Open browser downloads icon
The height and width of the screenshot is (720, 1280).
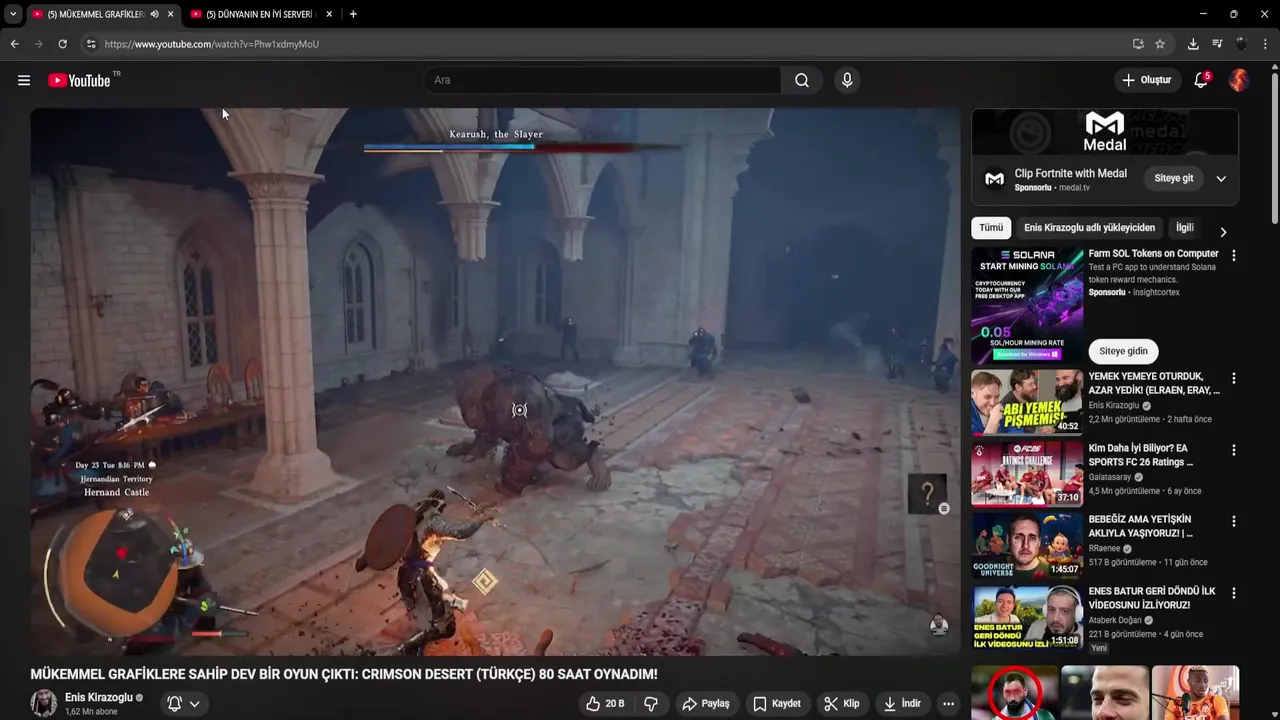[1193, 44]
